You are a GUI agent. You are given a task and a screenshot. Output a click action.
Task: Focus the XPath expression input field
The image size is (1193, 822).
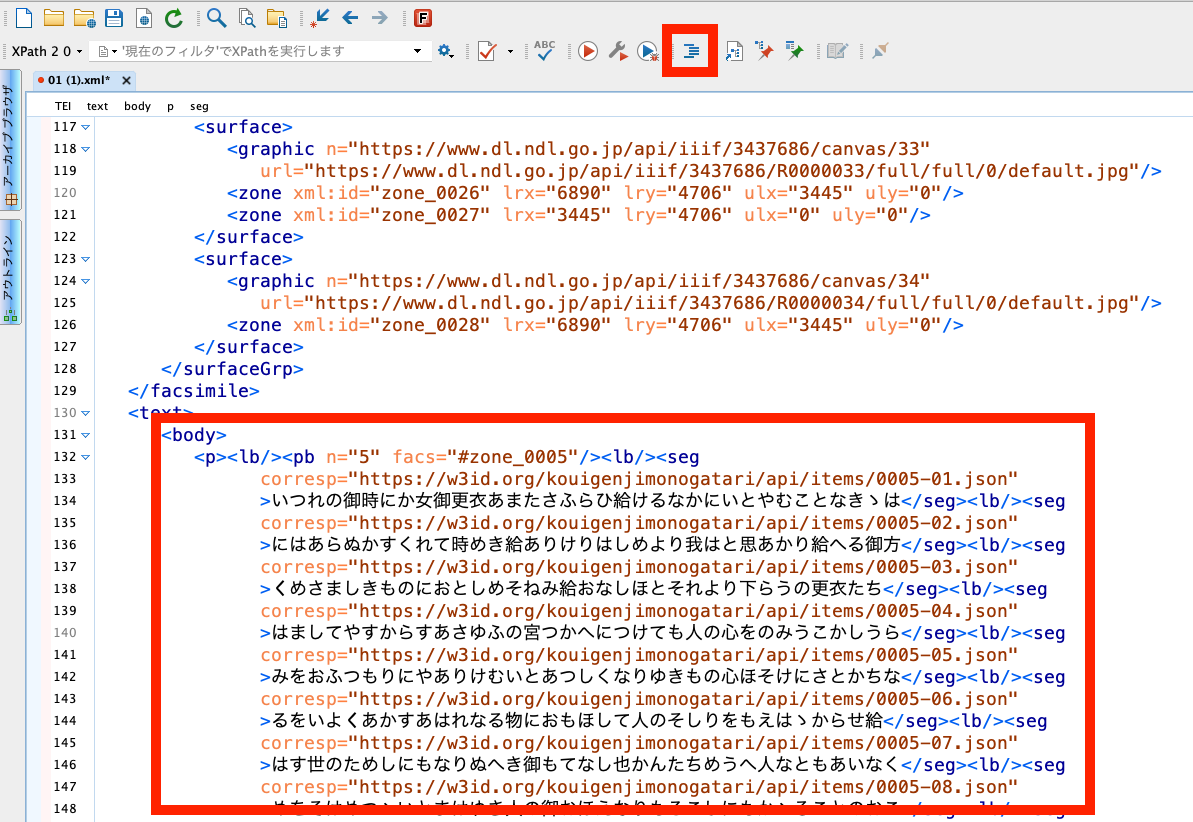[262, 51]
